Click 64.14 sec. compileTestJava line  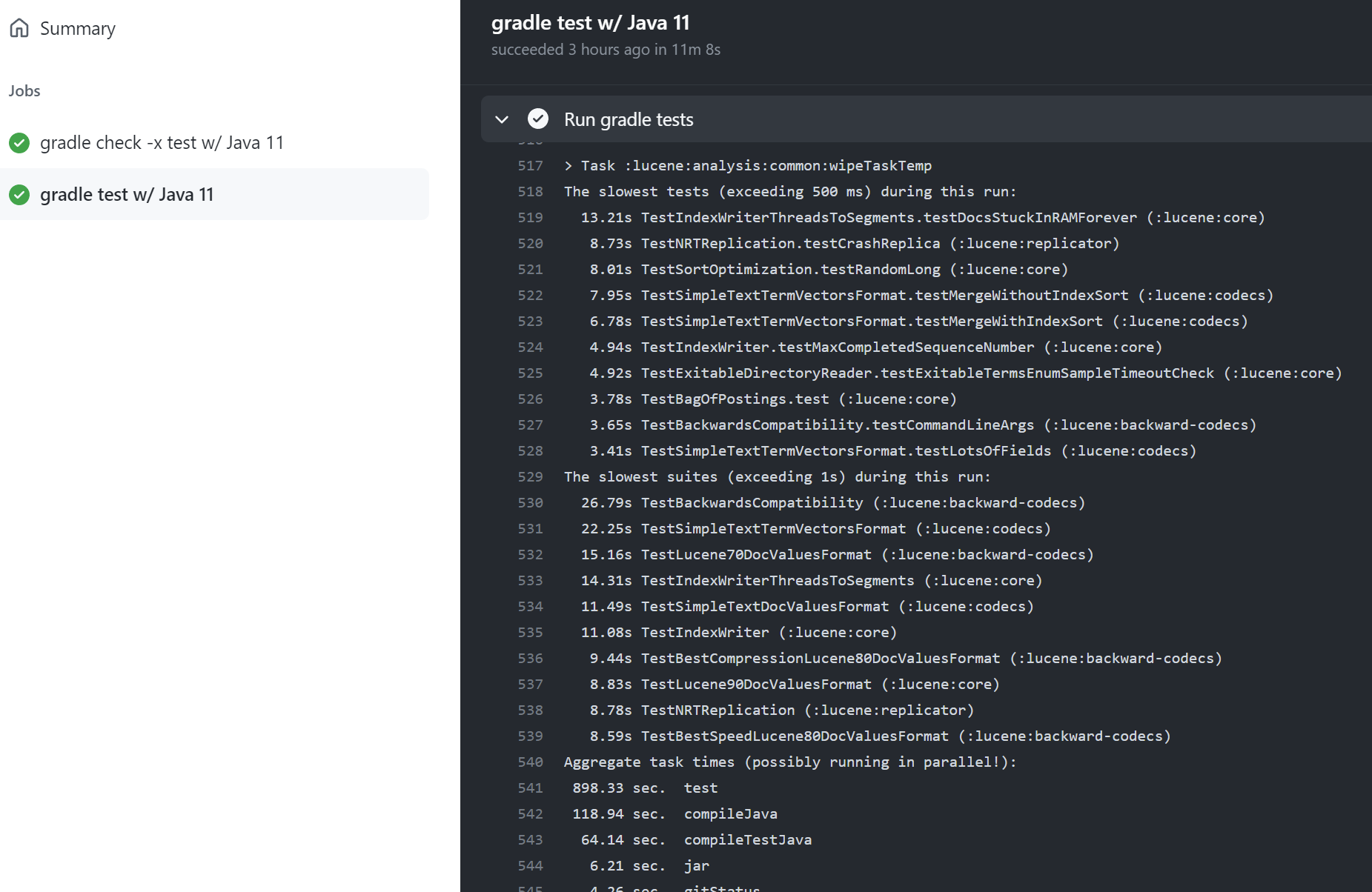tap(696, 840)
